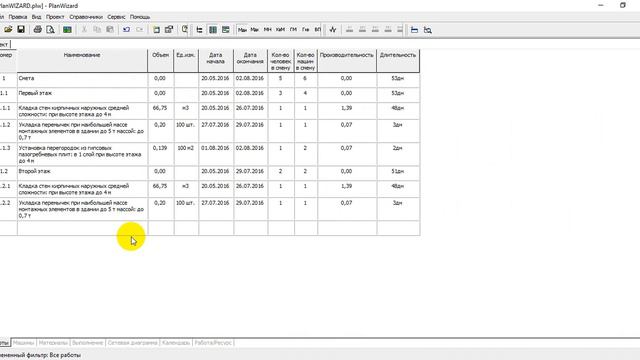640x360 pixels.
Task: Click the refresh/recalculate icon
Action: point(184,29)
